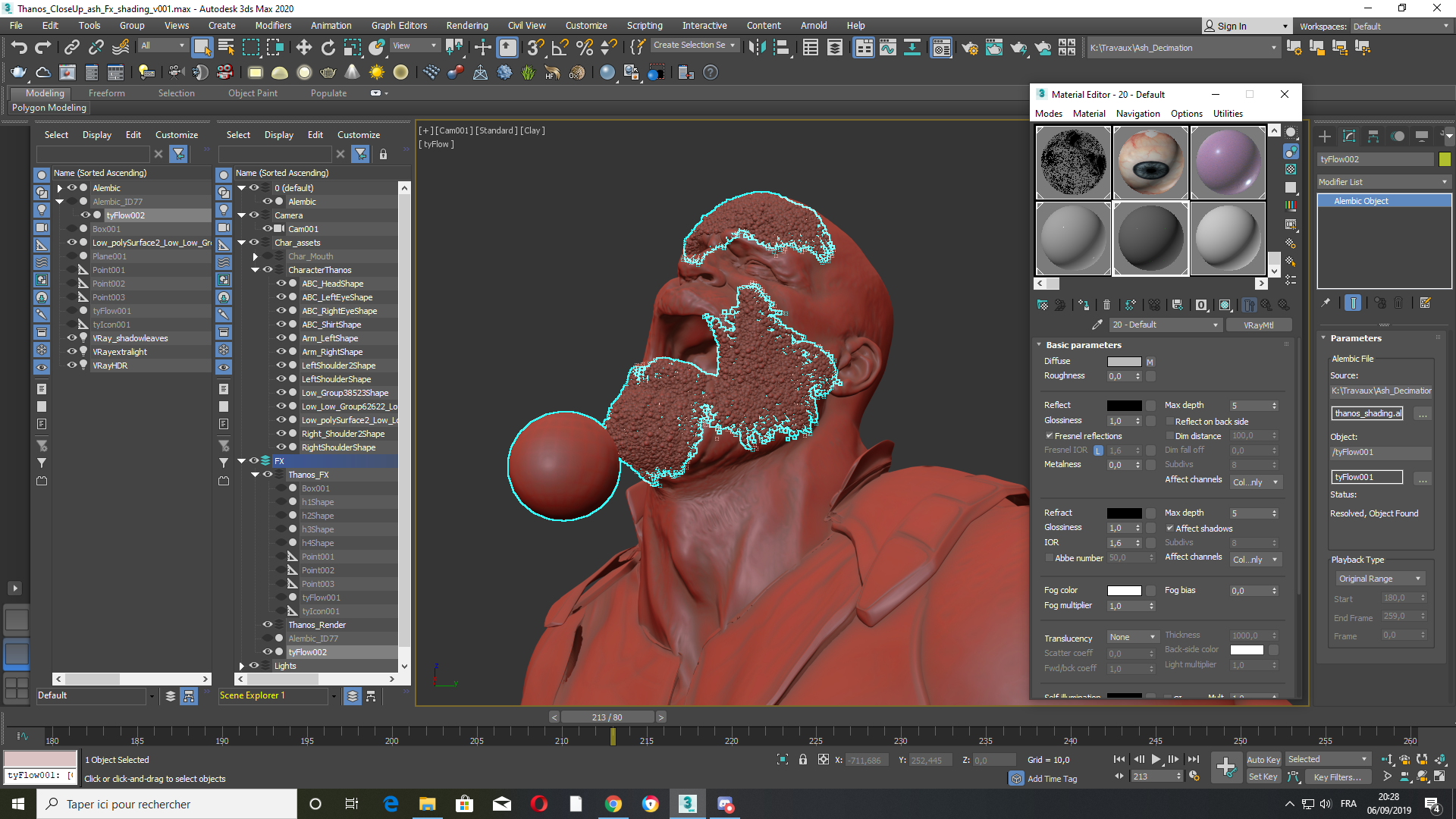1456x819 pixels.
Task: Click the Auto Key button
Action: click(1263, 759)
